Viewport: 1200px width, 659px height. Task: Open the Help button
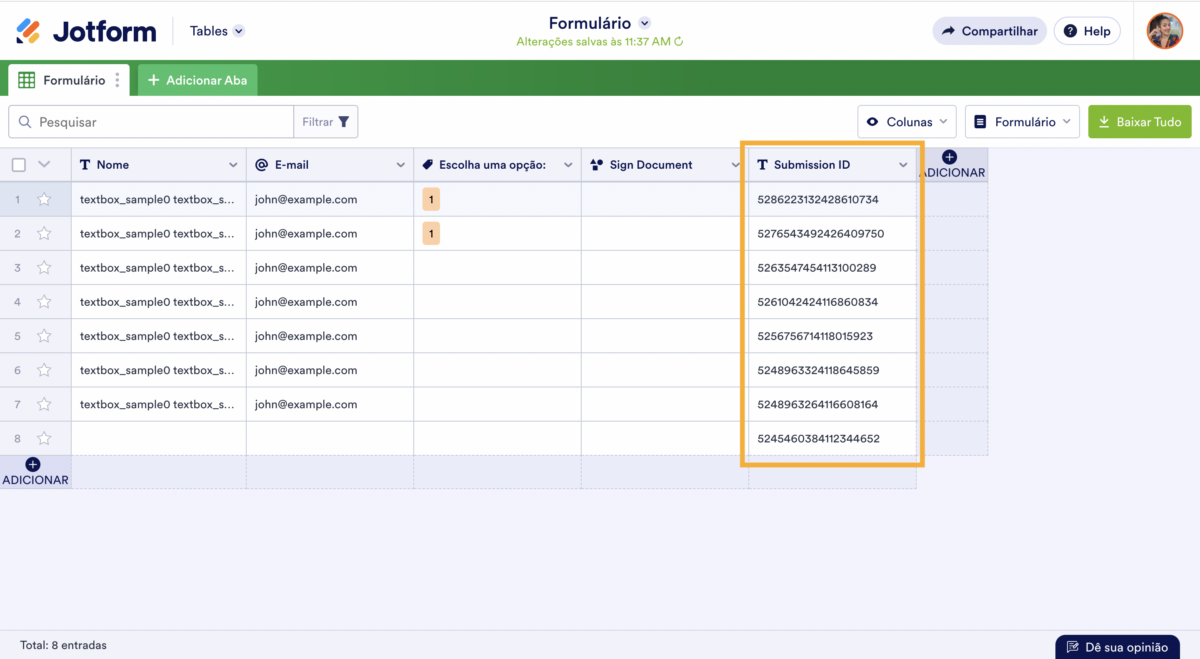click(1087, 31)
